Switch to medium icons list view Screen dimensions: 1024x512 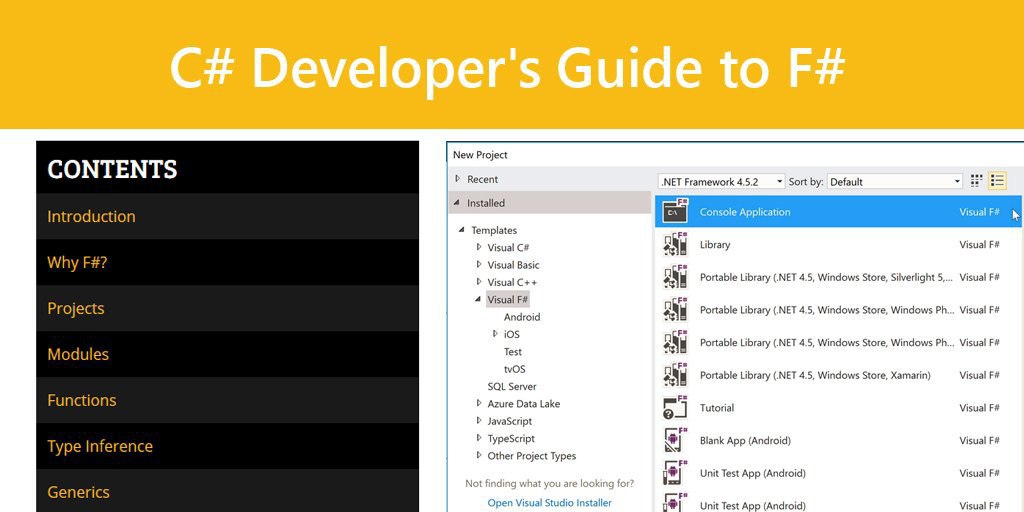pyautogui.click(x=997, y=181)
